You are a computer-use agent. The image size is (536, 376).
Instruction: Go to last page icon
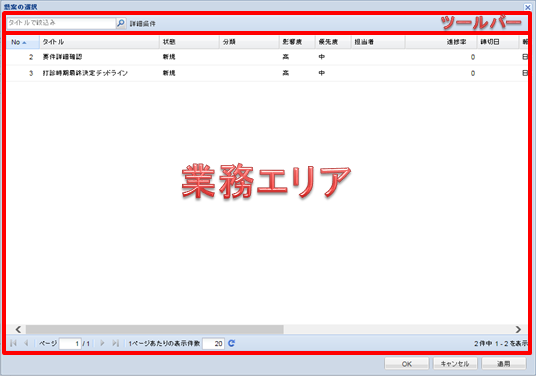pyautogui.click(x=116, y=343)
